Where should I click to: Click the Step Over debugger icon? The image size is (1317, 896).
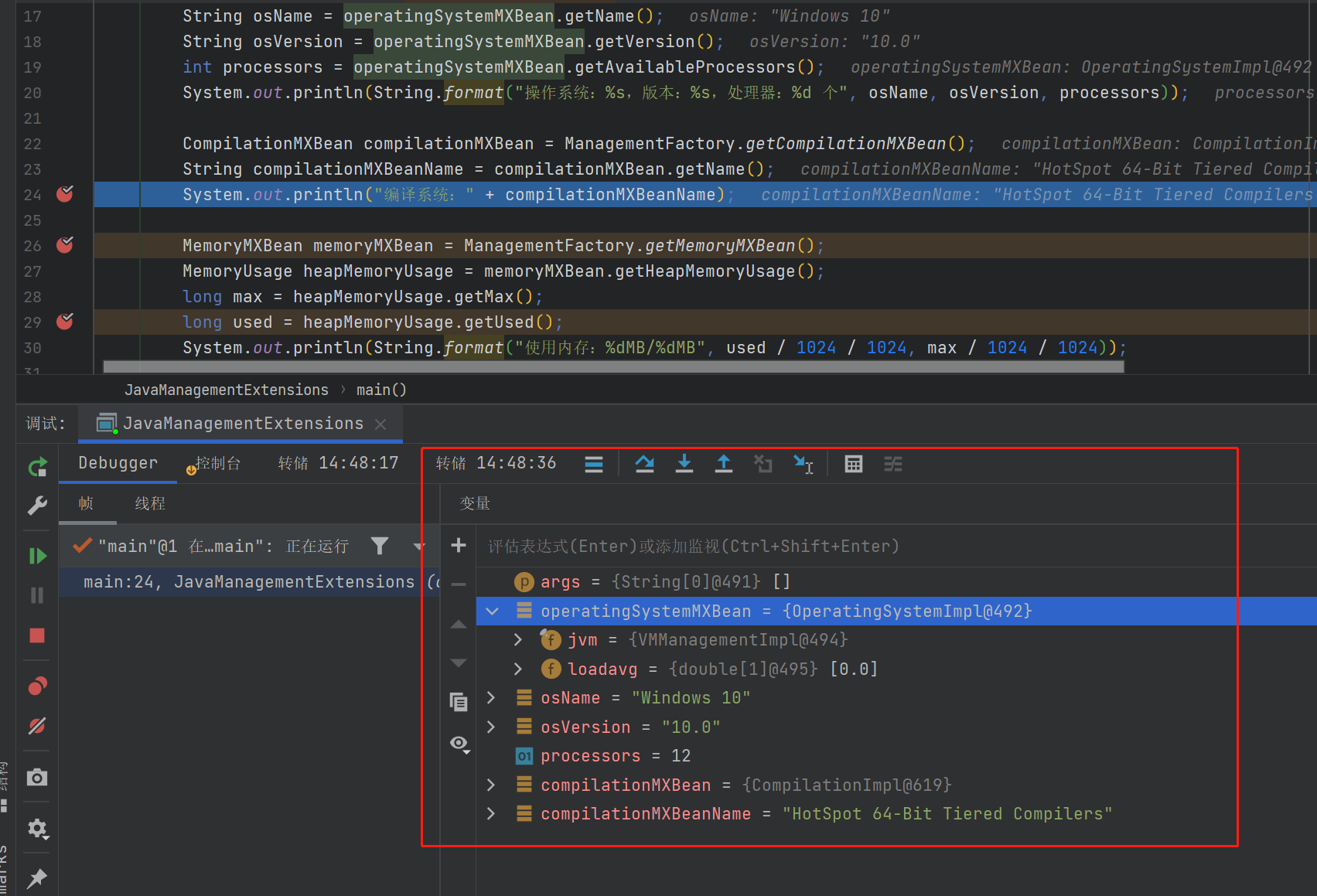645,463
